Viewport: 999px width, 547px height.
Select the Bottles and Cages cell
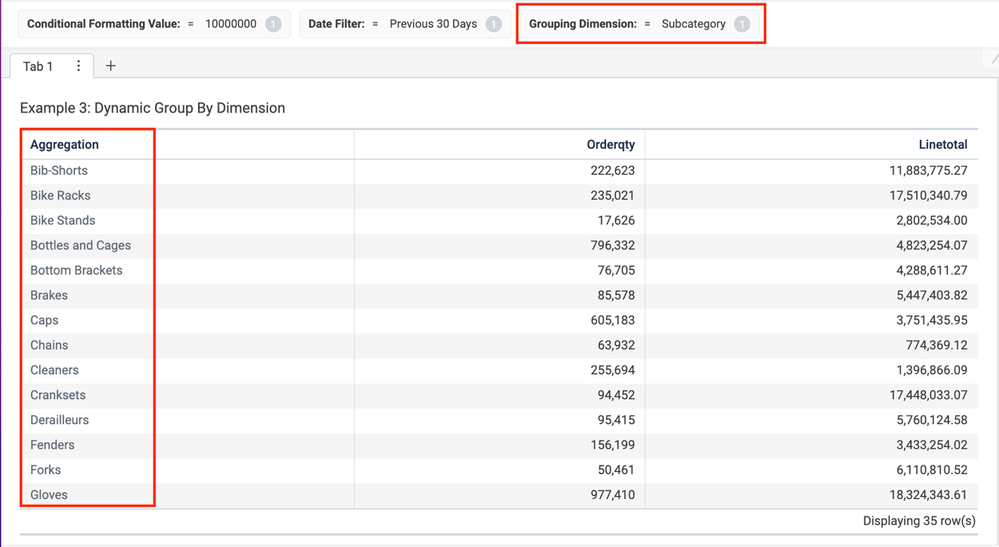(80, 246)
